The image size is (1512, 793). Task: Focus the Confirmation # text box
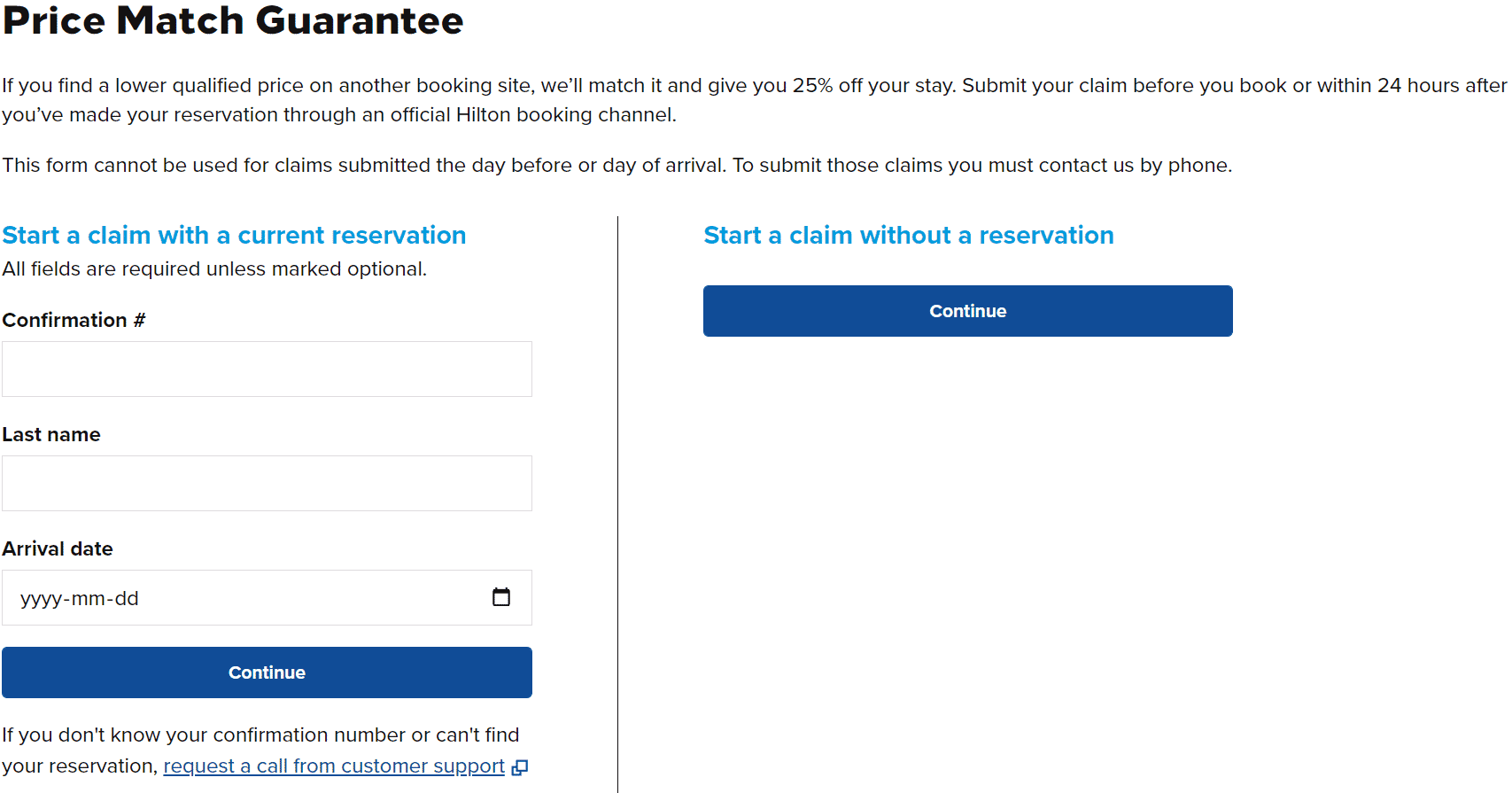click(x=267, y=369)
